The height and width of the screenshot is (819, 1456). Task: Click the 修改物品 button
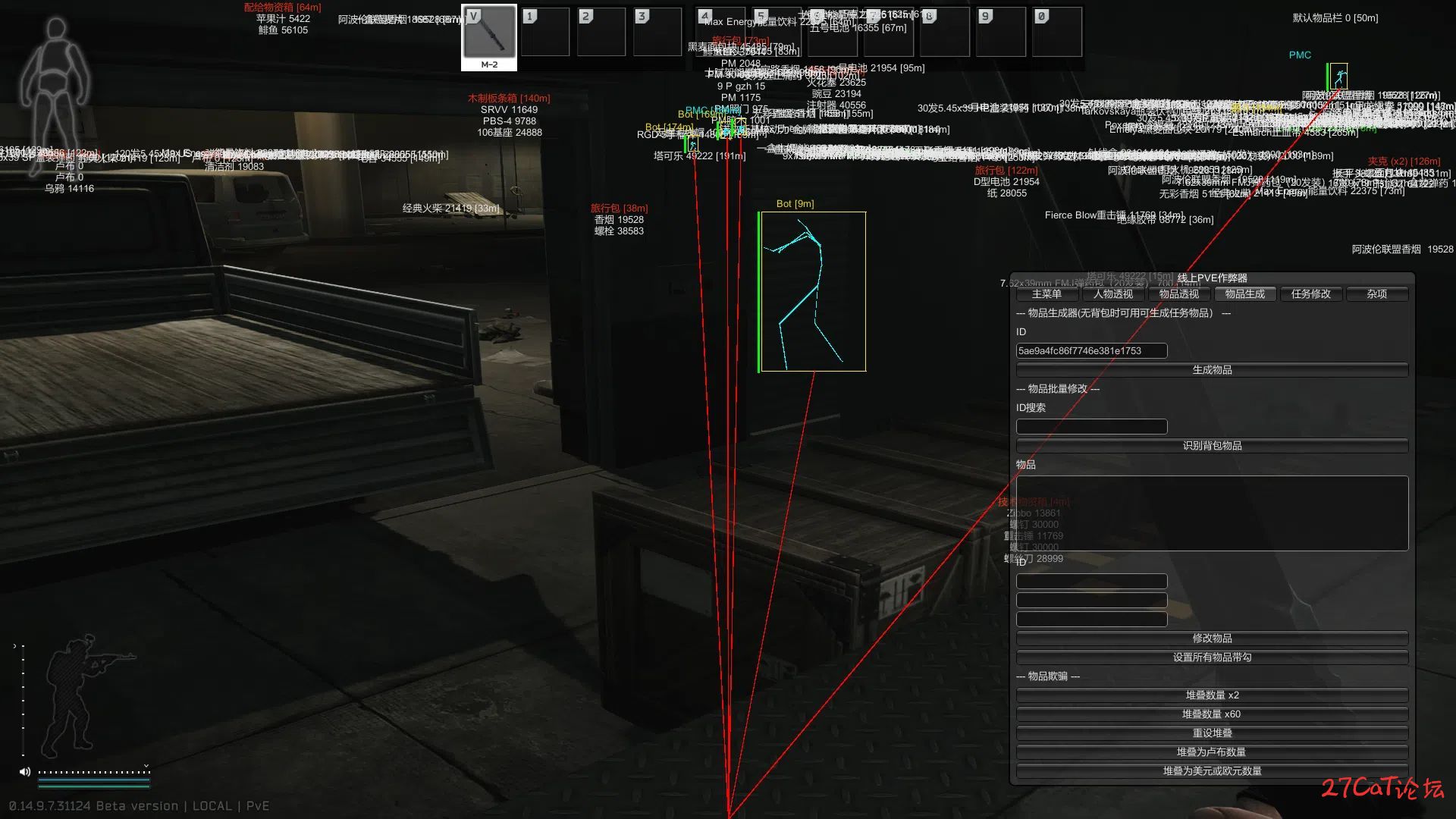pyautogui.click(x=1212, y=639)
